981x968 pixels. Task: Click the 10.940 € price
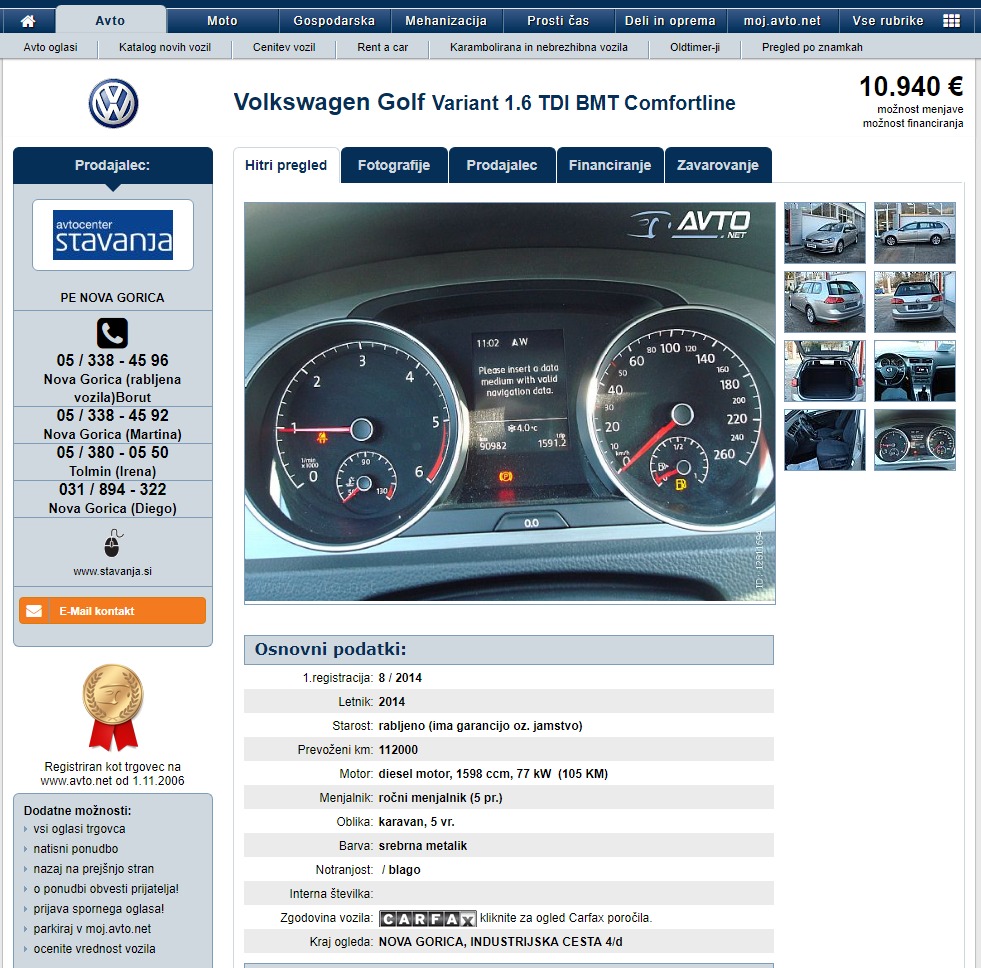(x=912, y=86)
